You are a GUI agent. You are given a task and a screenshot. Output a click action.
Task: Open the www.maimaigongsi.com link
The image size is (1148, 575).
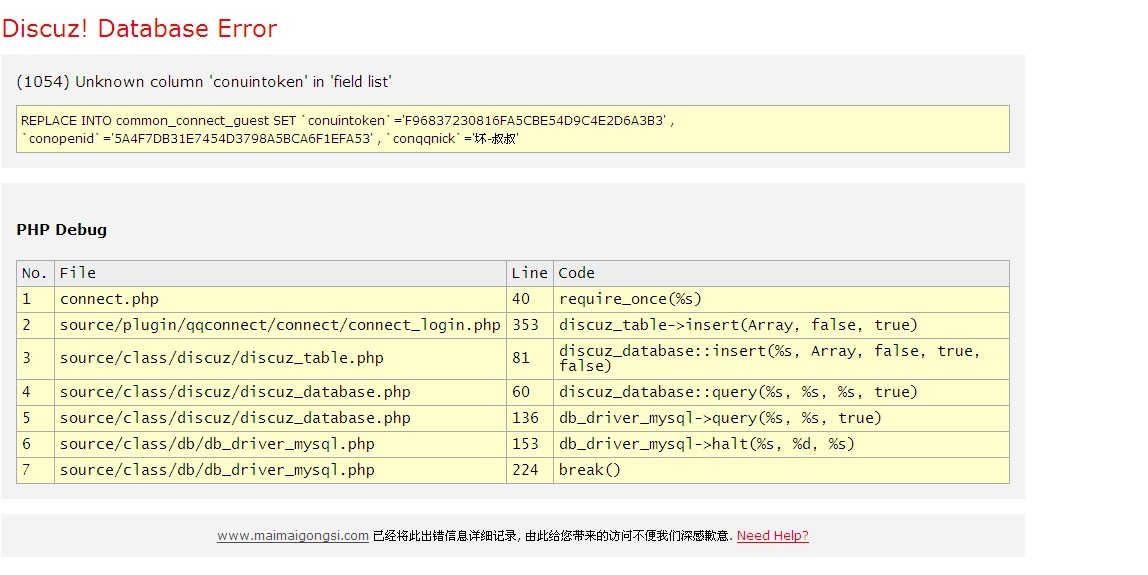click(292, 536)
